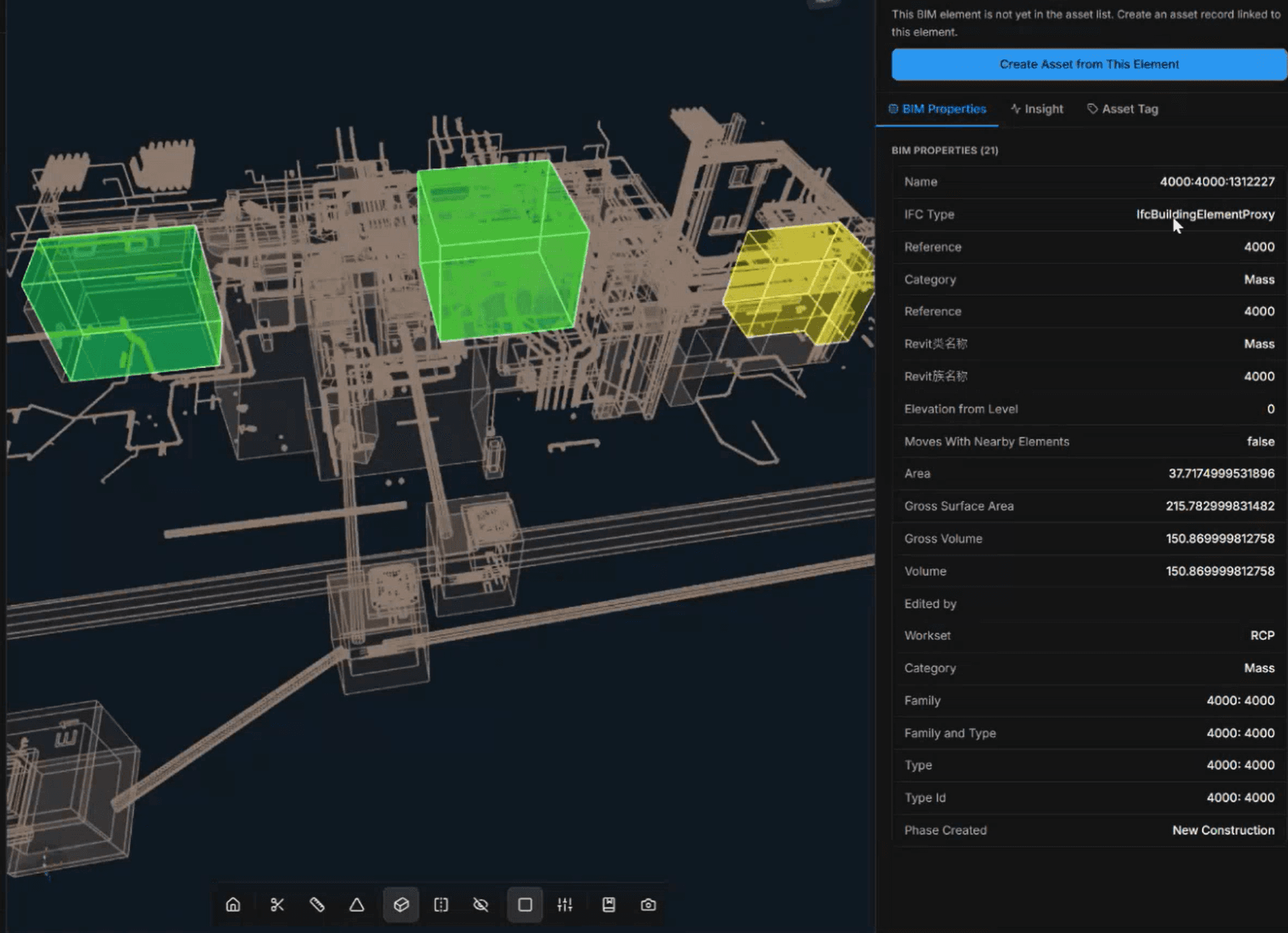
Task: Click Gross Surface Area value 215.782999831482
Action: tap(1220, 506)
